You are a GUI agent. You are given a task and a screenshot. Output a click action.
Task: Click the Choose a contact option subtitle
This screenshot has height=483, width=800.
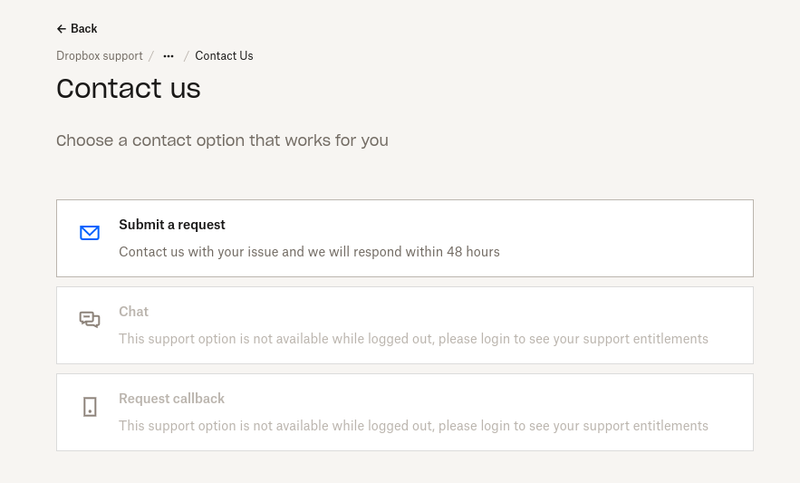[x=222, y=141]
